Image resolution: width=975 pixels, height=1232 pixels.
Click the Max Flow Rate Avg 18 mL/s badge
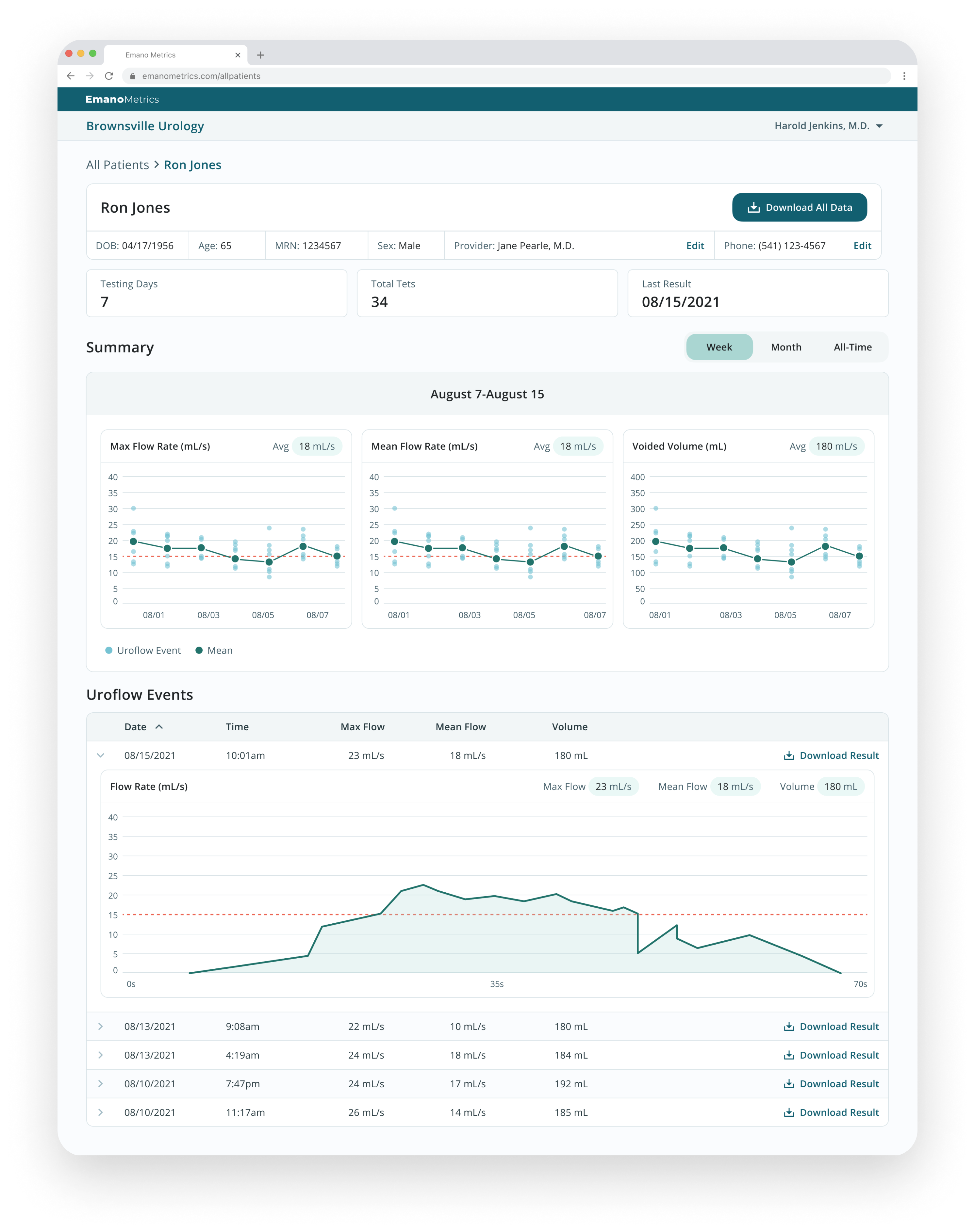point(317,446)
